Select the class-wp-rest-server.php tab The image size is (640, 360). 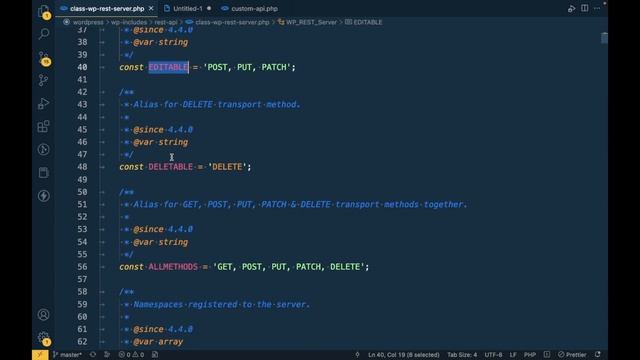click(107, 8)
